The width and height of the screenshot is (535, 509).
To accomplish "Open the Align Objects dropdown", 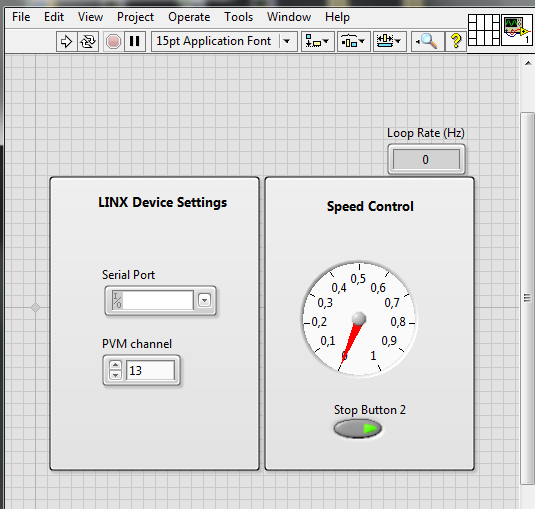I will [317, 42].
